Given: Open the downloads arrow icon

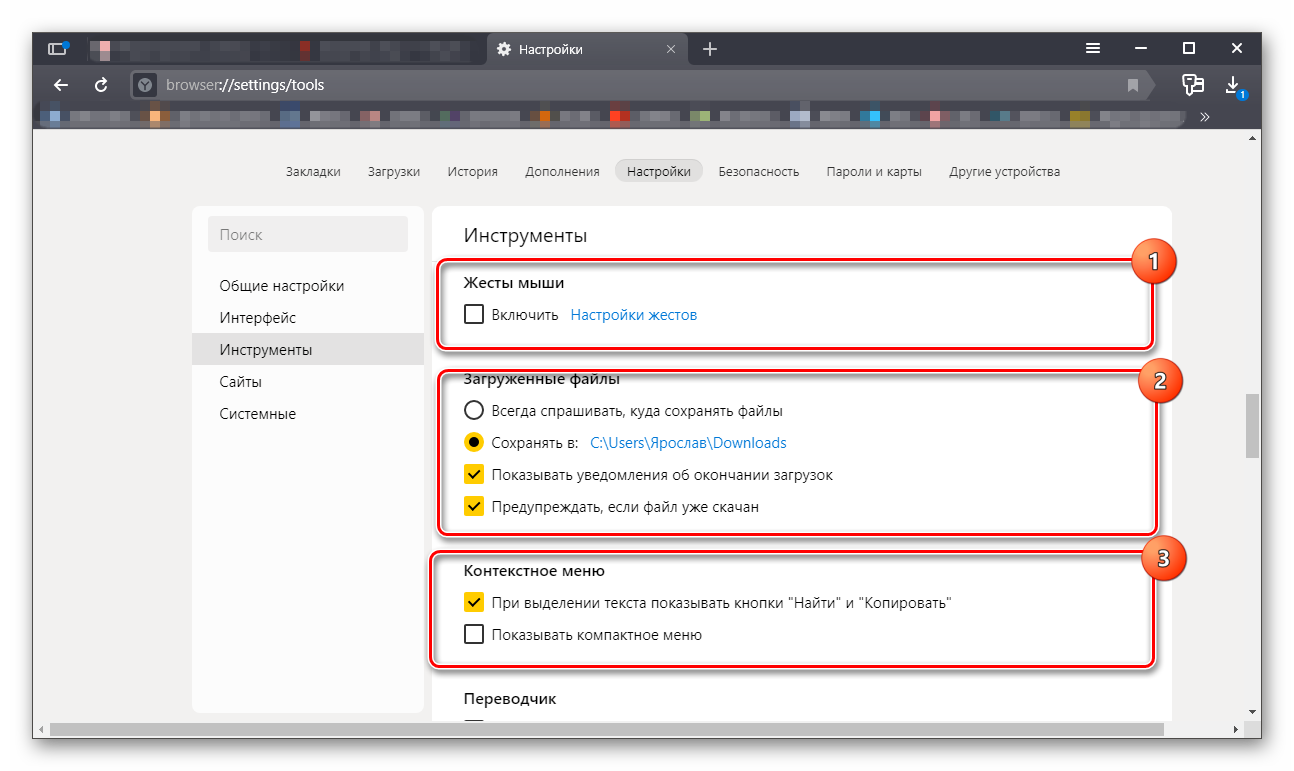Looking at the screenshot, I should [1233, 84].
